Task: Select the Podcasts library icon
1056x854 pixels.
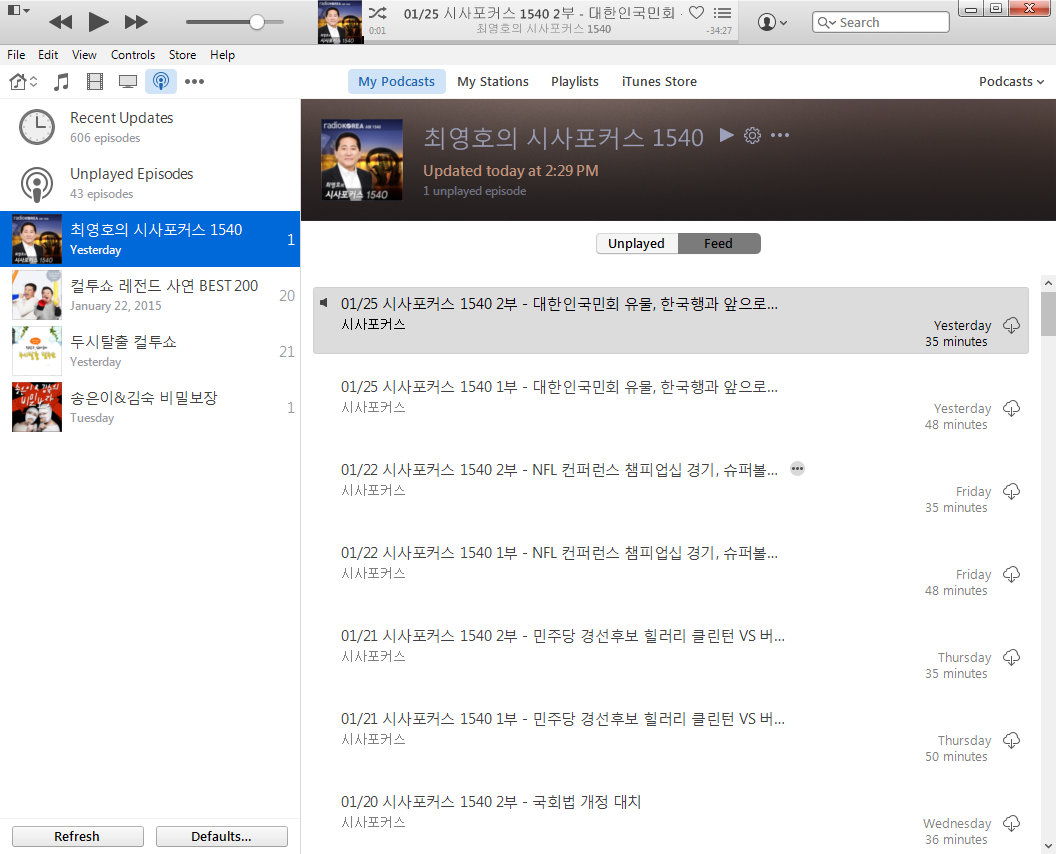Action: coord(160,81)
